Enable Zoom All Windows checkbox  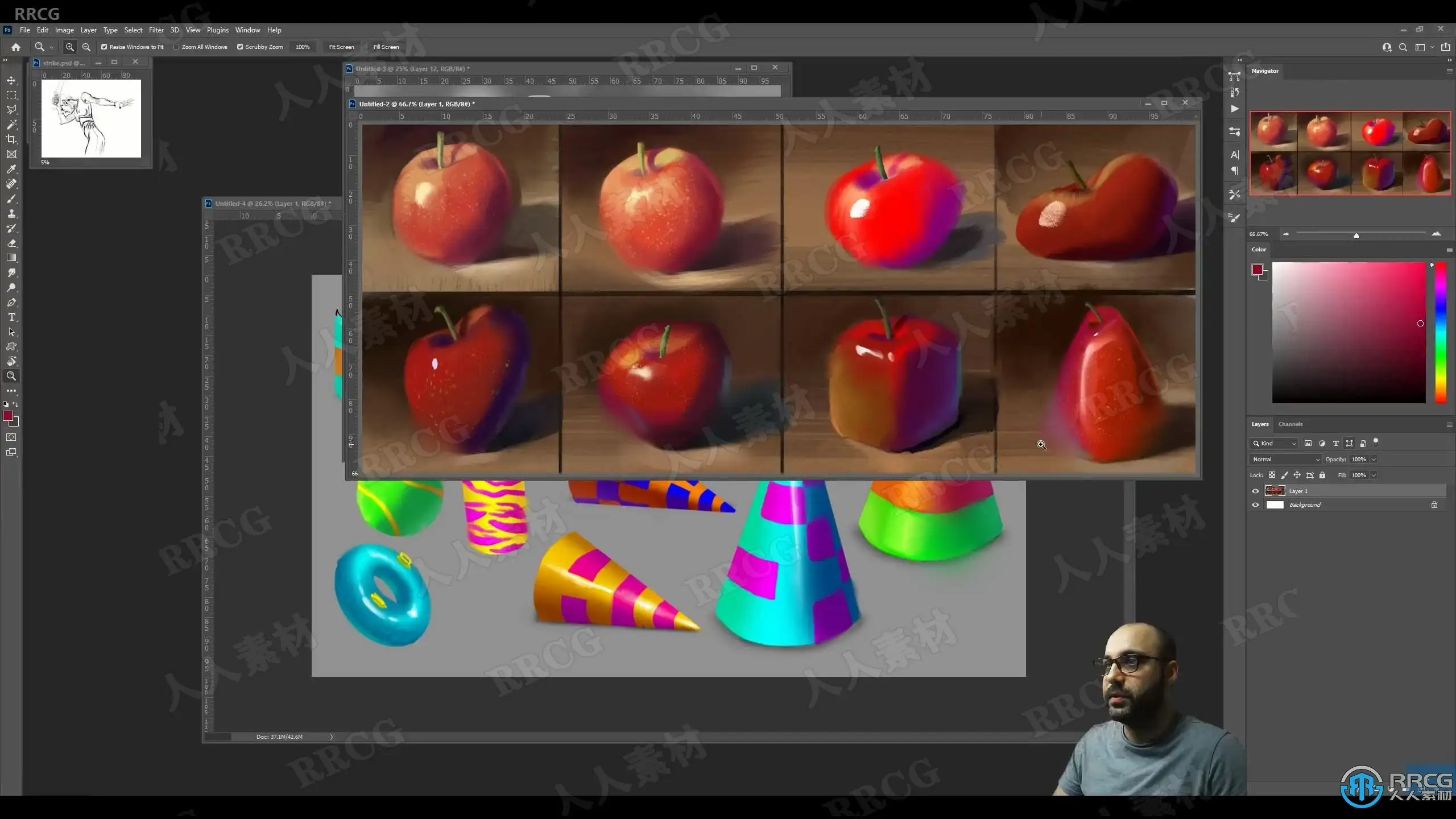tap(176, 47)
